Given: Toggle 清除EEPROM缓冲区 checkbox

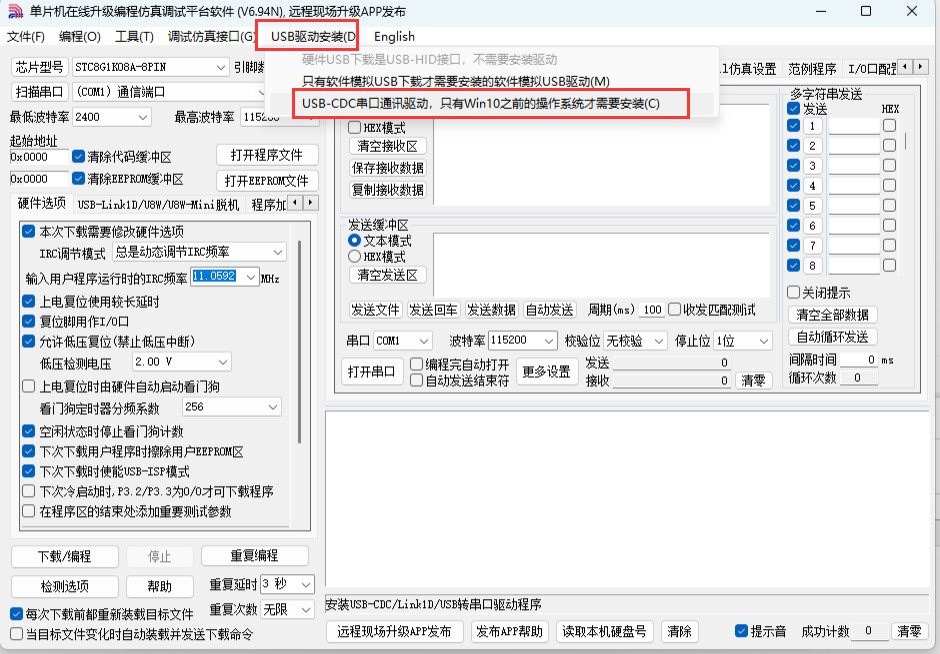Looking at the screenshot, I should click(x=79, y=179).
